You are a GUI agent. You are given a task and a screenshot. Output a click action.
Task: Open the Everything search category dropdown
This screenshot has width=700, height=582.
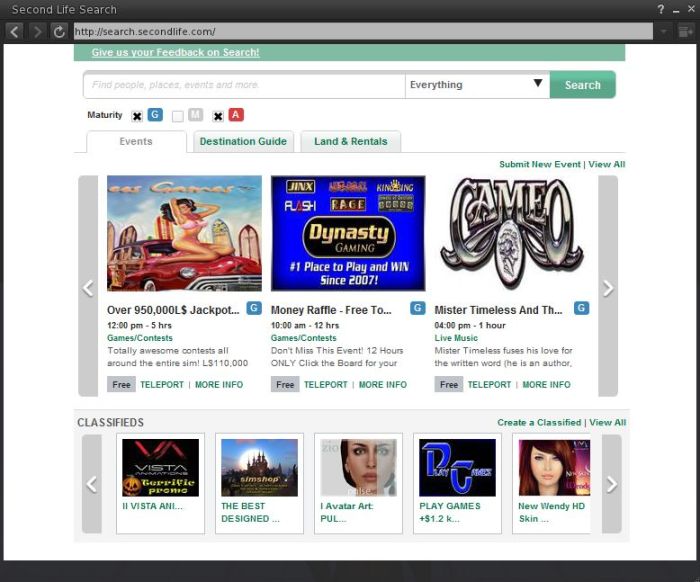click(477, 85)
